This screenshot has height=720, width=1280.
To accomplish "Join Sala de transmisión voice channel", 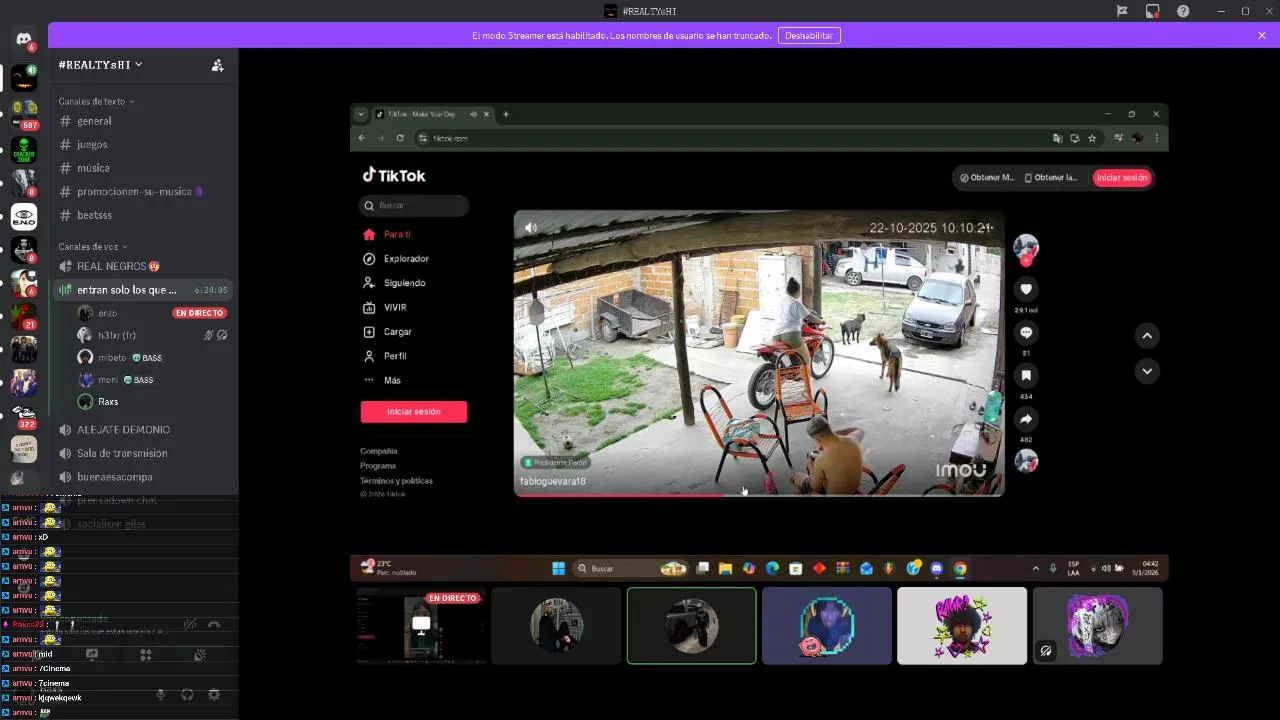I will (x=145, y=453).
